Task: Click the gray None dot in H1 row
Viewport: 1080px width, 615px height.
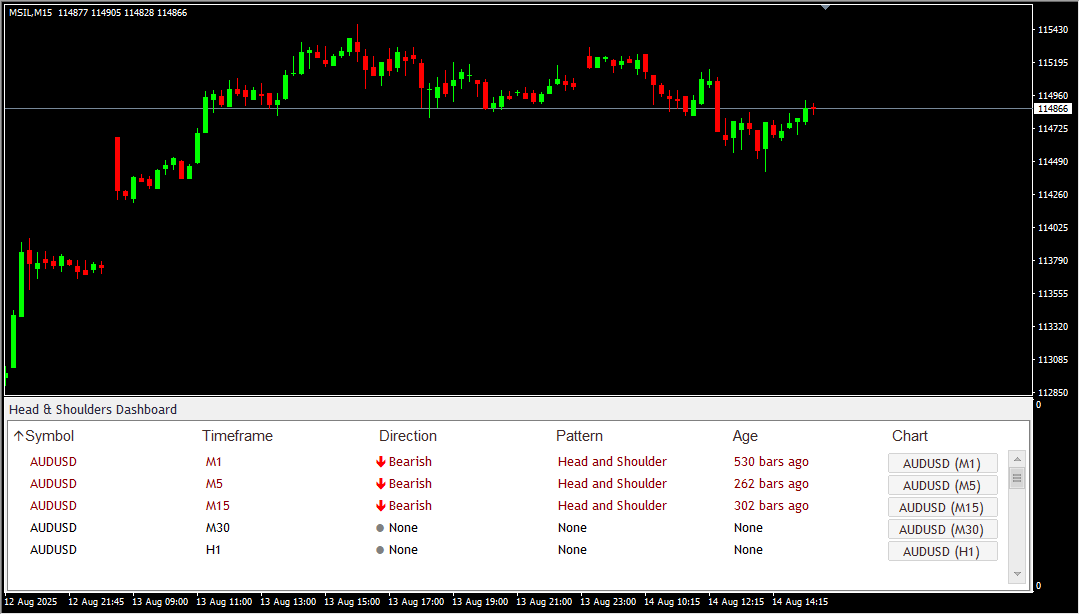Action: tap(381, 550)
